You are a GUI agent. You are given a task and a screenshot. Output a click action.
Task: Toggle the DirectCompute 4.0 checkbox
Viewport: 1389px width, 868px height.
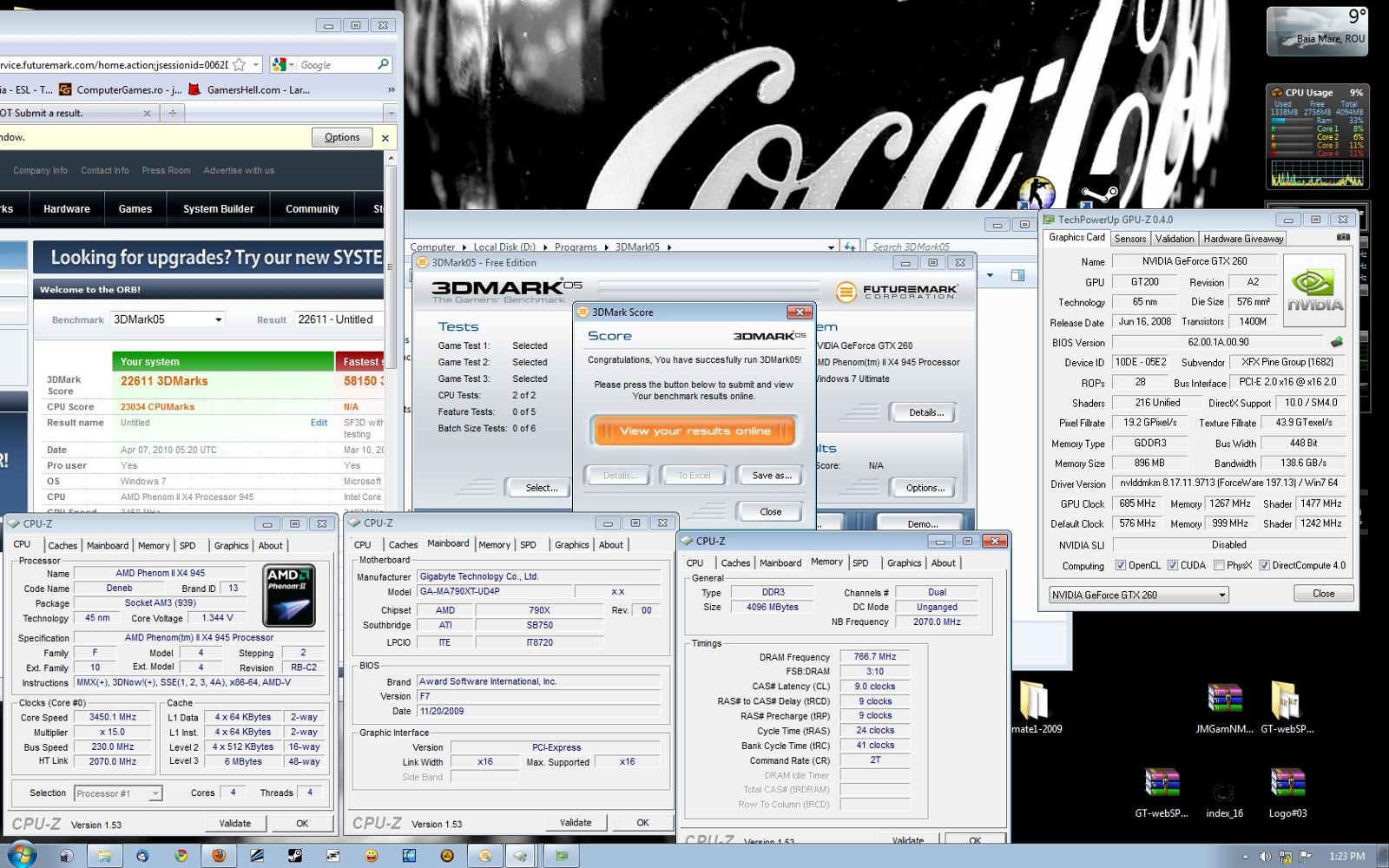point(1264,565)
